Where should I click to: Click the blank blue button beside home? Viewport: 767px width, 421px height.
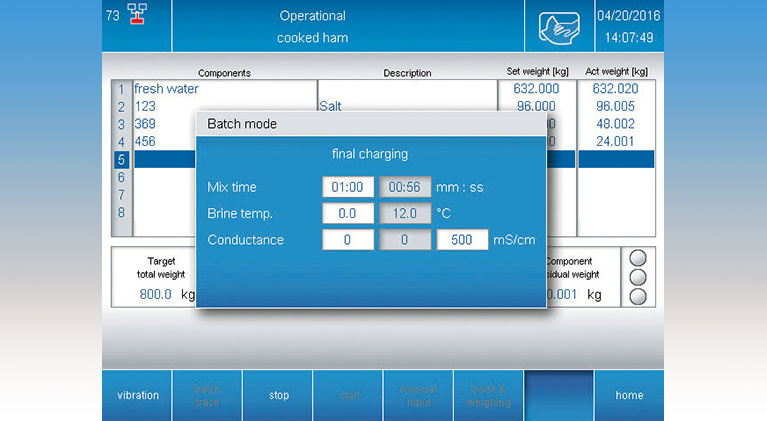point(558,395)
